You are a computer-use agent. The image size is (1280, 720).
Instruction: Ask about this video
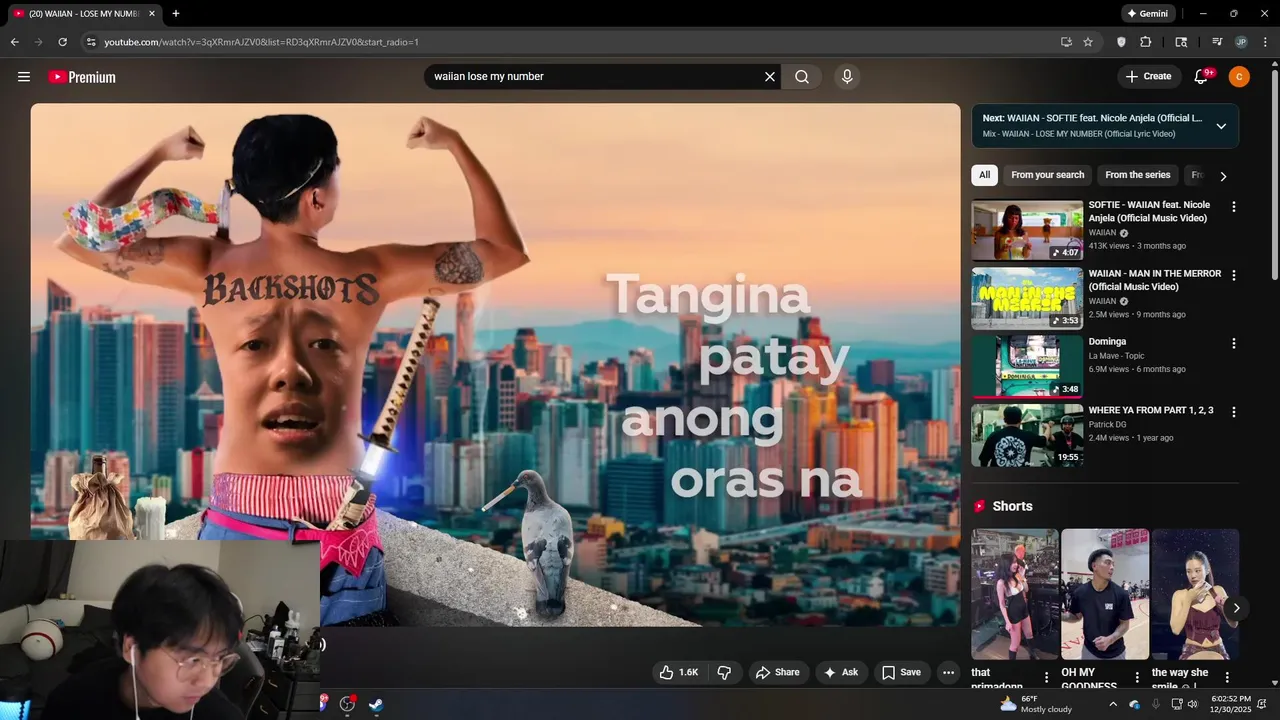841,672
